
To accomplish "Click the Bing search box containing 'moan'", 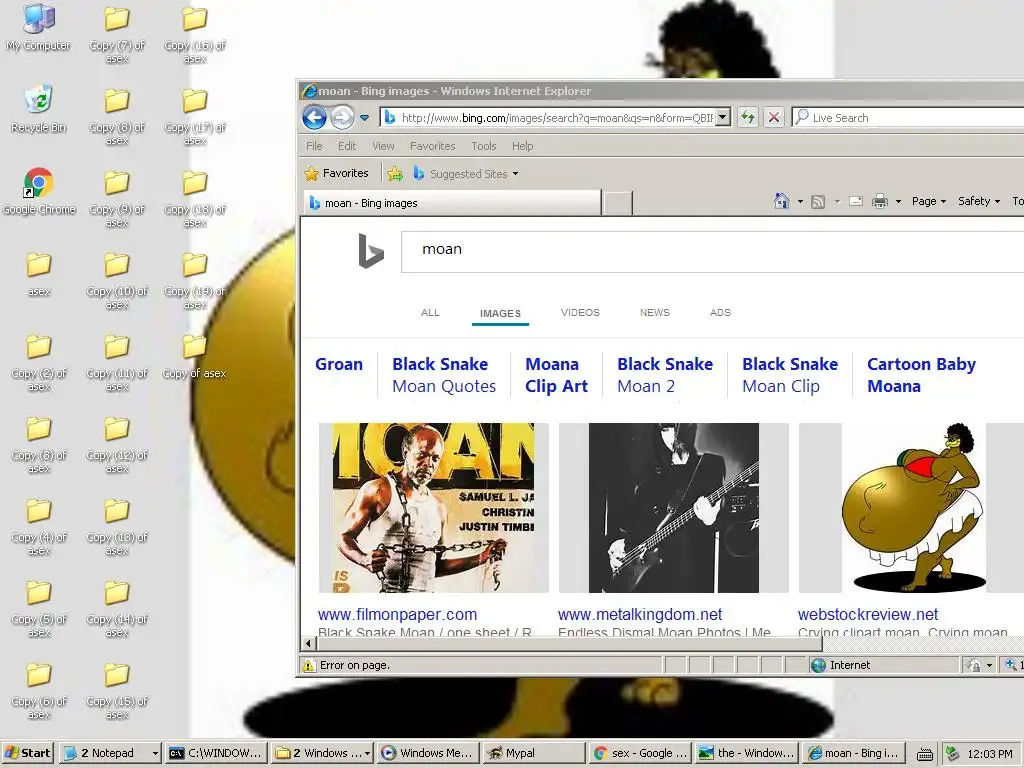I will coord(712,251).
